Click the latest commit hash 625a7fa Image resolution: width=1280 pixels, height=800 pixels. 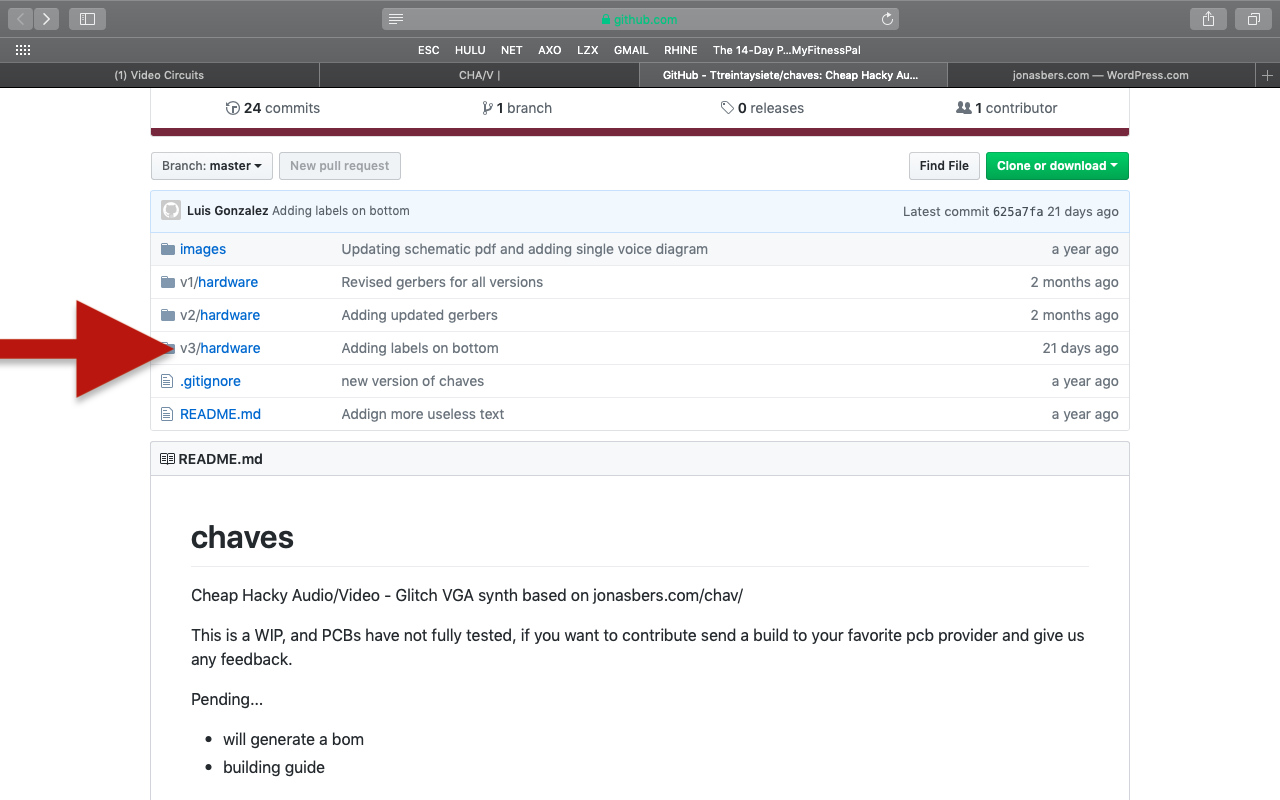tap(1017, 211)
